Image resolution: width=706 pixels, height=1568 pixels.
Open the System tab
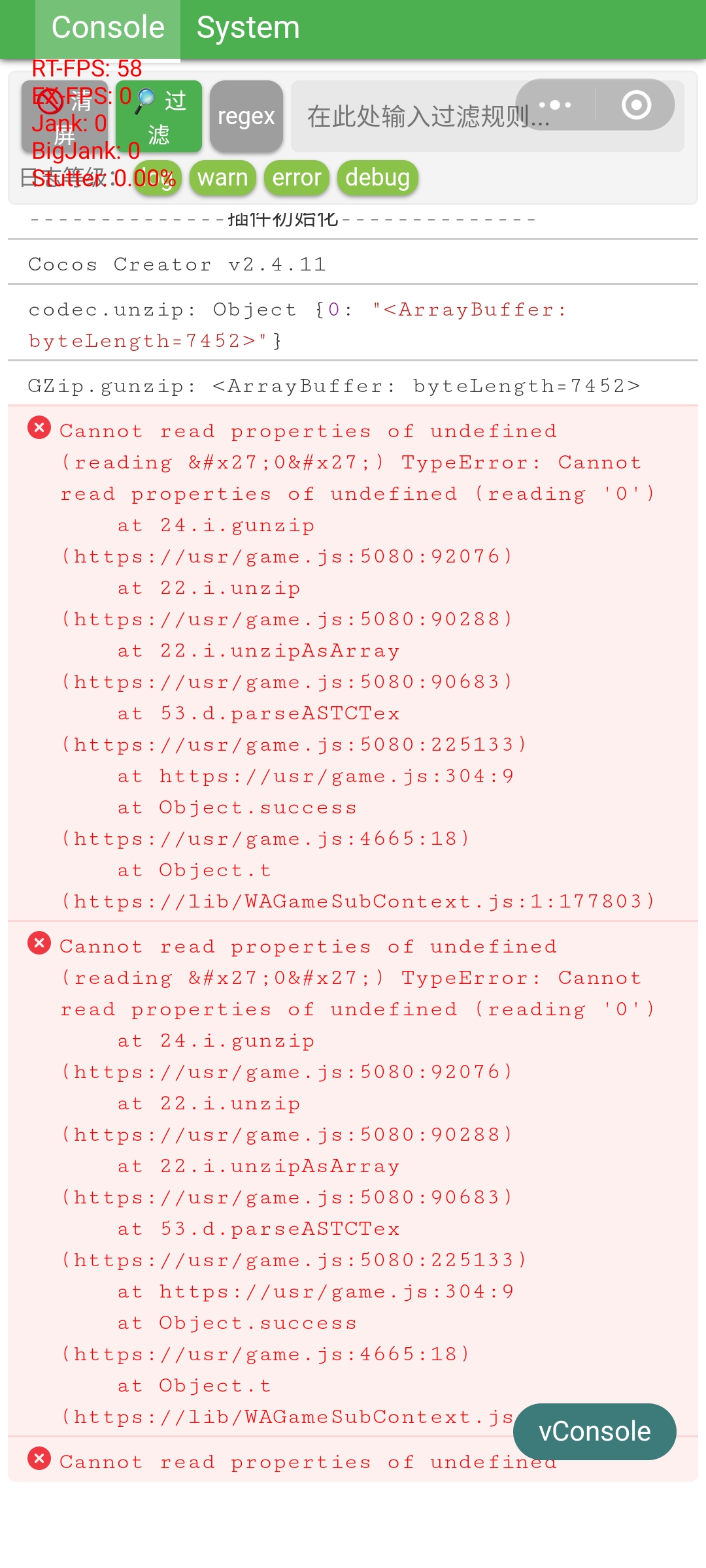[248, 28]
